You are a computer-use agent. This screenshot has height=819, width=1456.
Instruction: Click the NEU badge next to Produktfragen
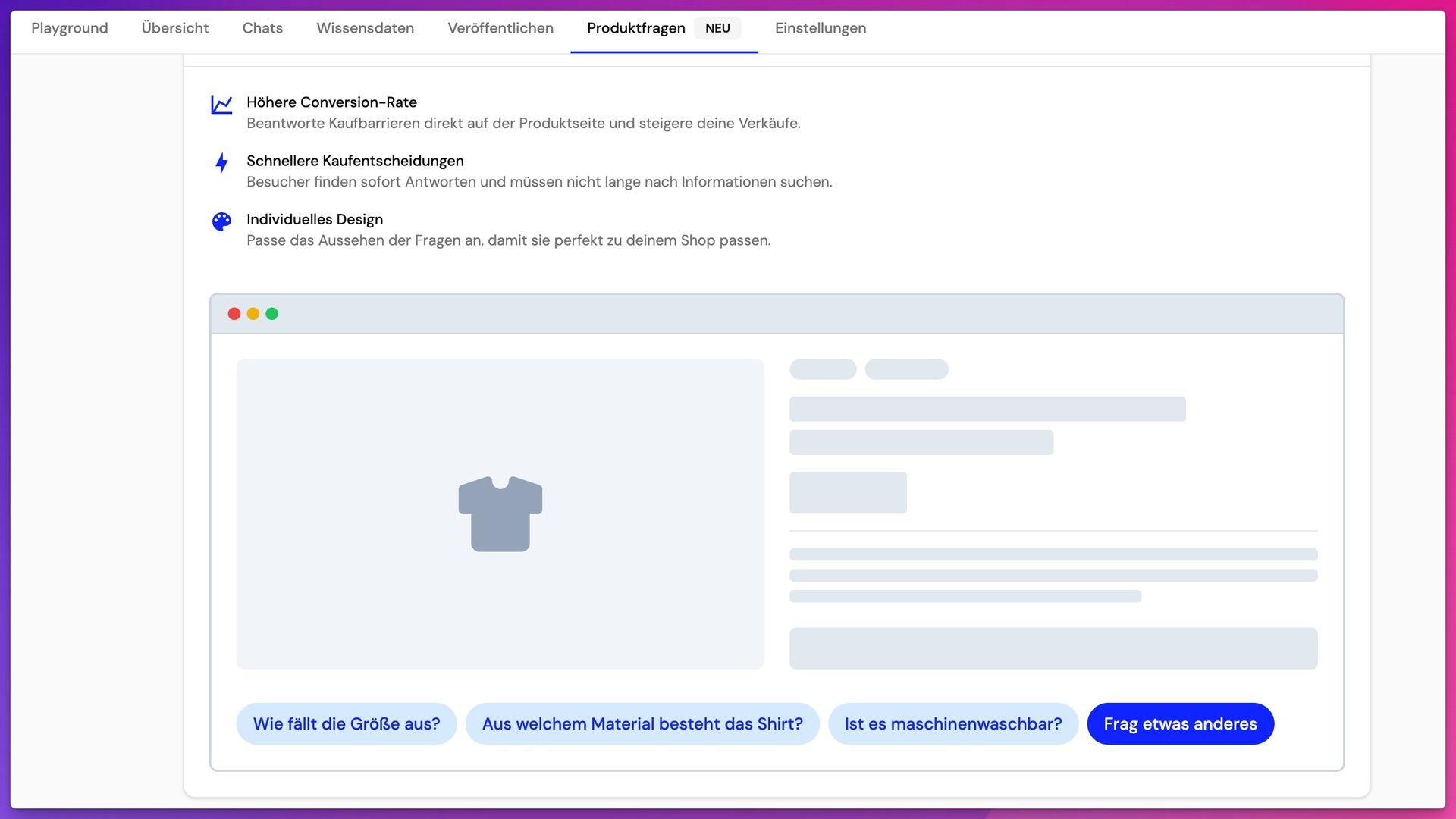[717, 28]
